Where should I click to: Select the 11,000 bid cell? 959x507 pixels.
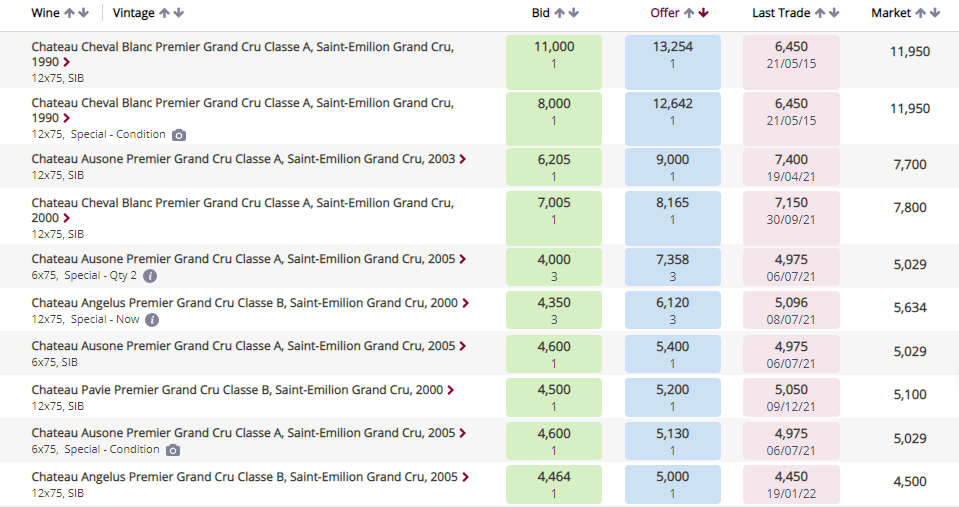[554, 62]
